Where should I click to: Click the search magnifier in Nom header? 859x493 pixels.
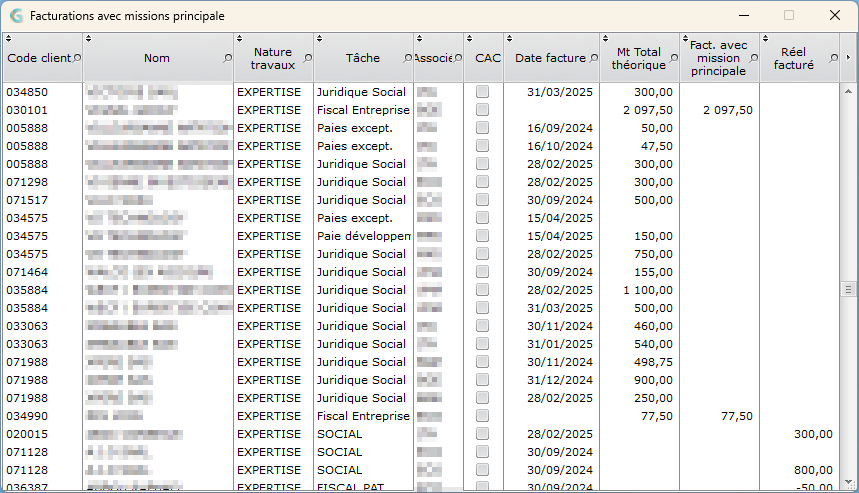[x=227, y=58]
